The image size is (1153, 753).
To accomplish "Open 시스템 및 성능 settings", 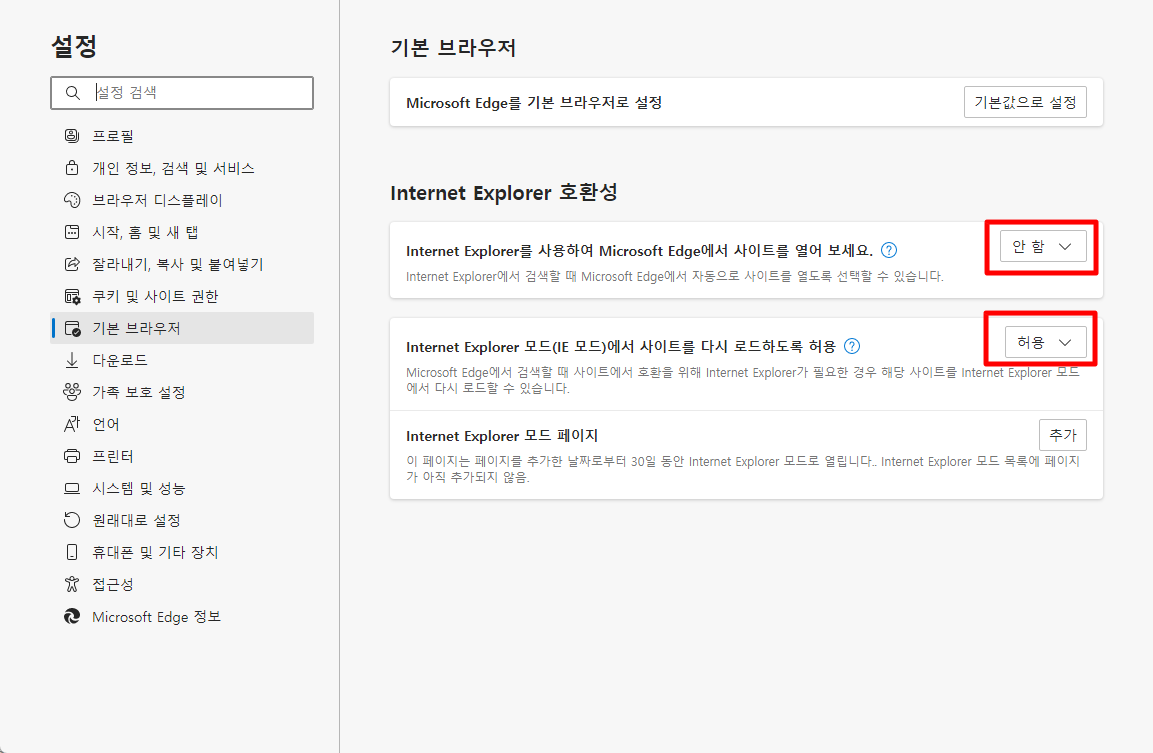I will click(x=182, y=488).
